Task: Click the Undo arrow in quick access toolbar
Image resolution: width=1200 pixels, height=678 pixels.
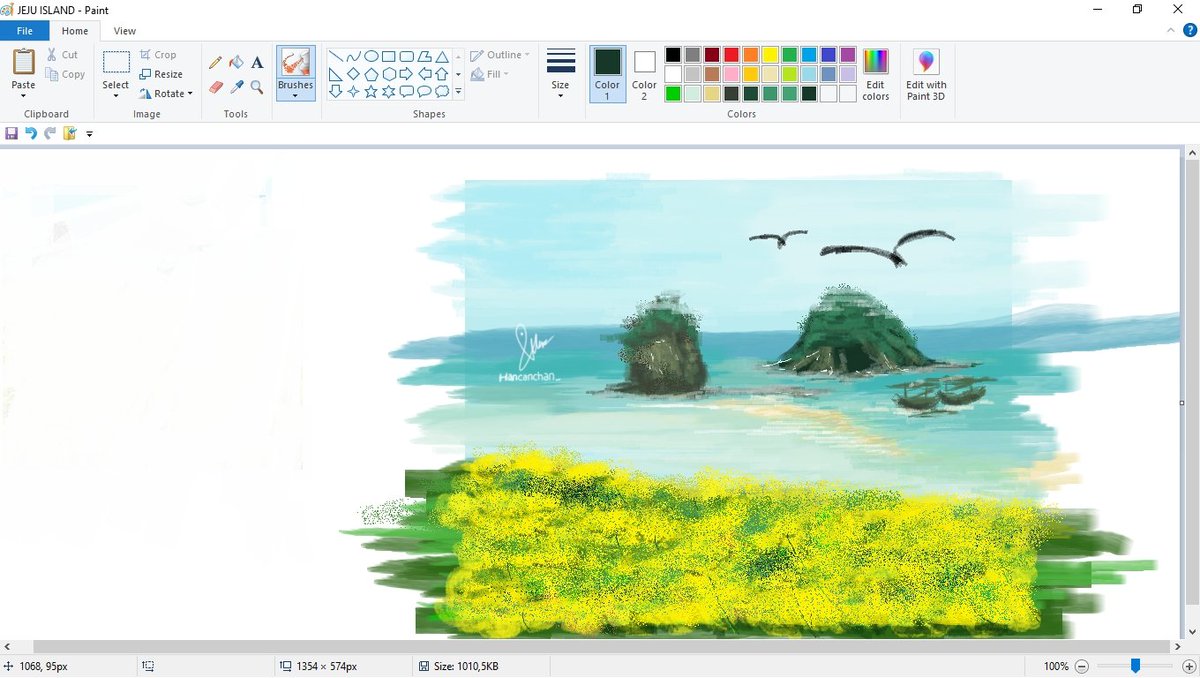Action: (x=31, y=133)
